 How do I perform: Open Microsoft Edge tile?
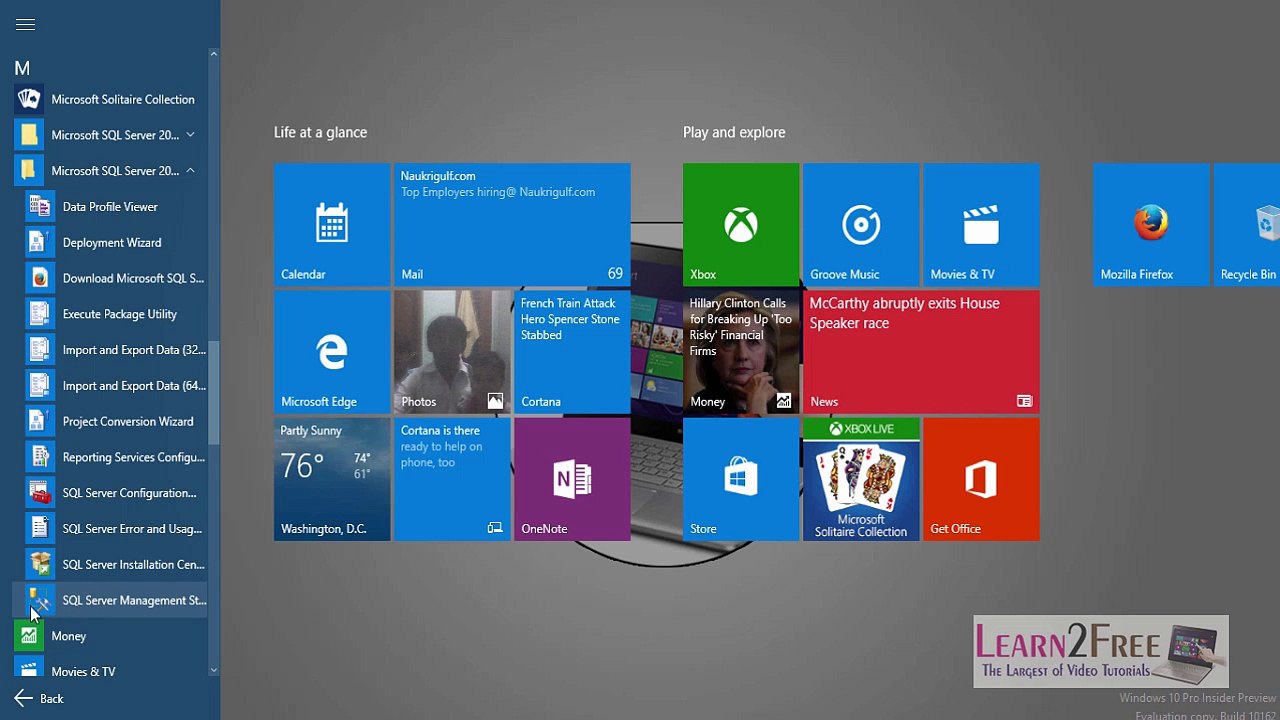tap(332, 352)
